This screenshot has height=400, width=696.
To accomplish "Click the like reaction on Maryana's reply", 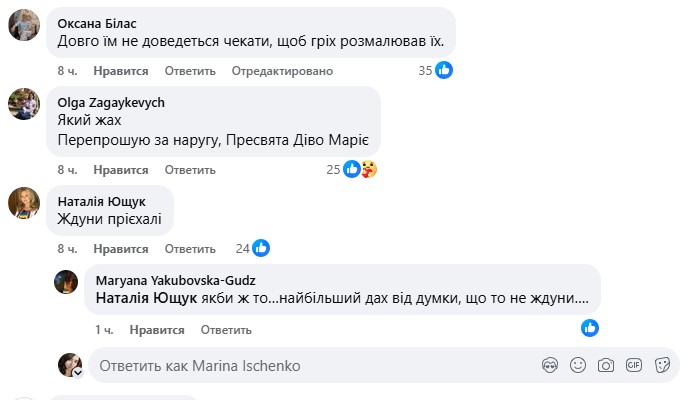I will pyautogui.click(x=590, y=328).
